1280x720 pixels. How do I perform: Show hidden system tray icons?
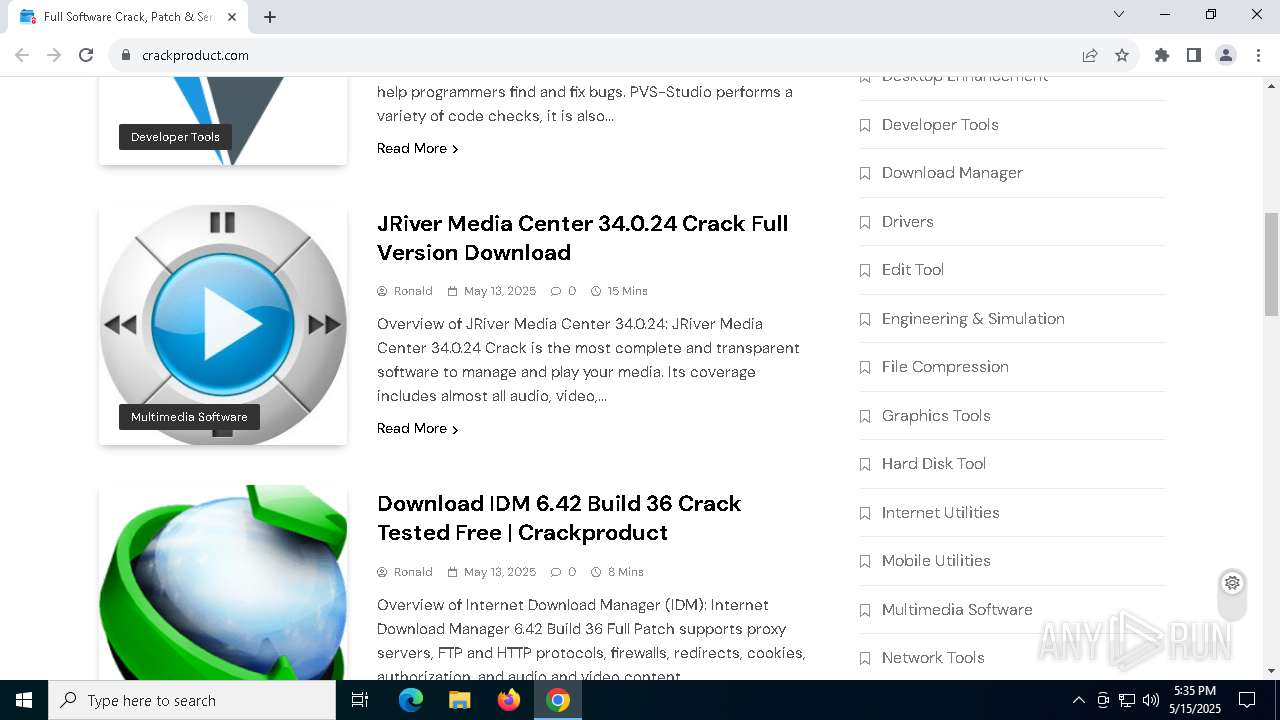click(x=1078, y=700)
